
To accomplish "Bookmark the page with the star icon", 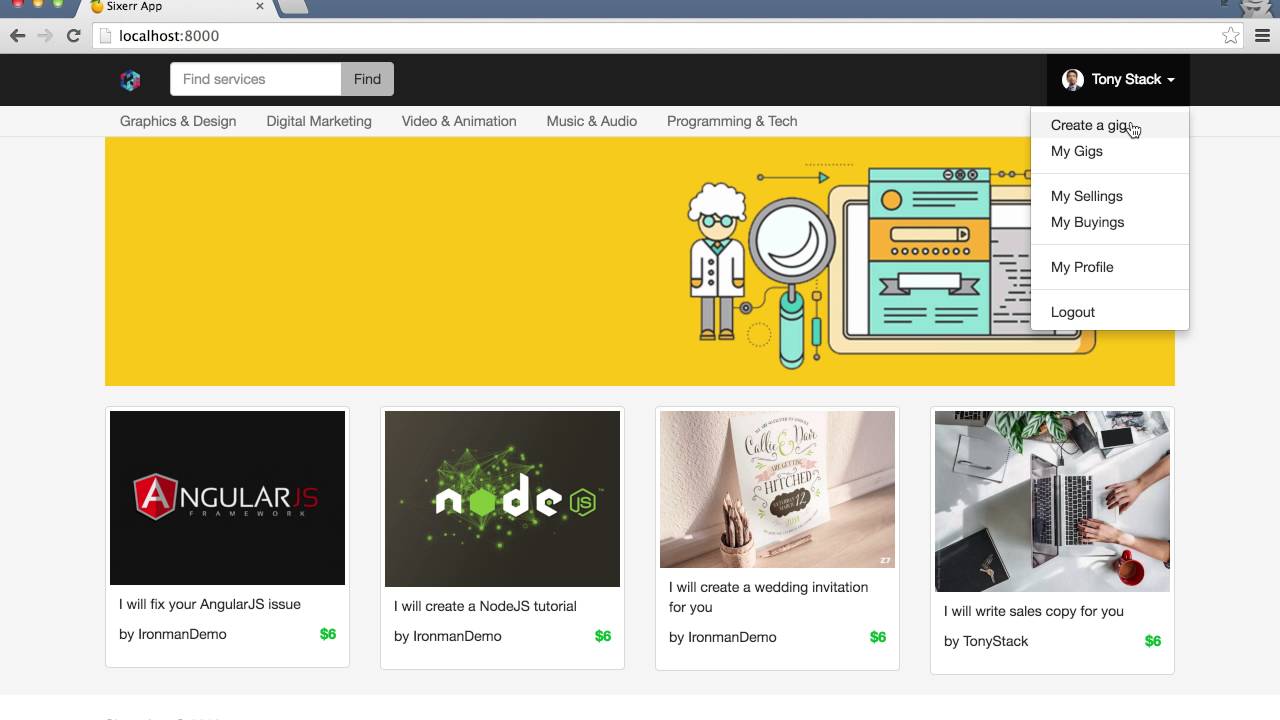I will (1231, 36).
